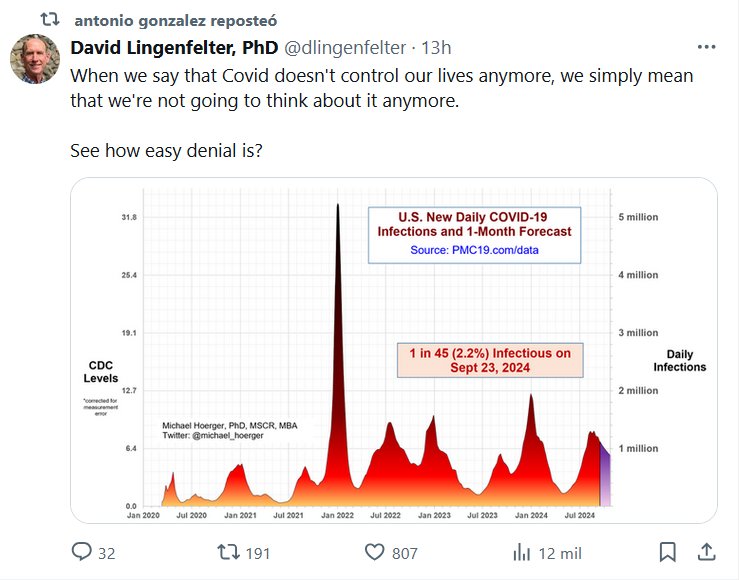Viewport: 740px width, 580px height.
Task: Bookmark this tweet
Action: click(668, 552)
